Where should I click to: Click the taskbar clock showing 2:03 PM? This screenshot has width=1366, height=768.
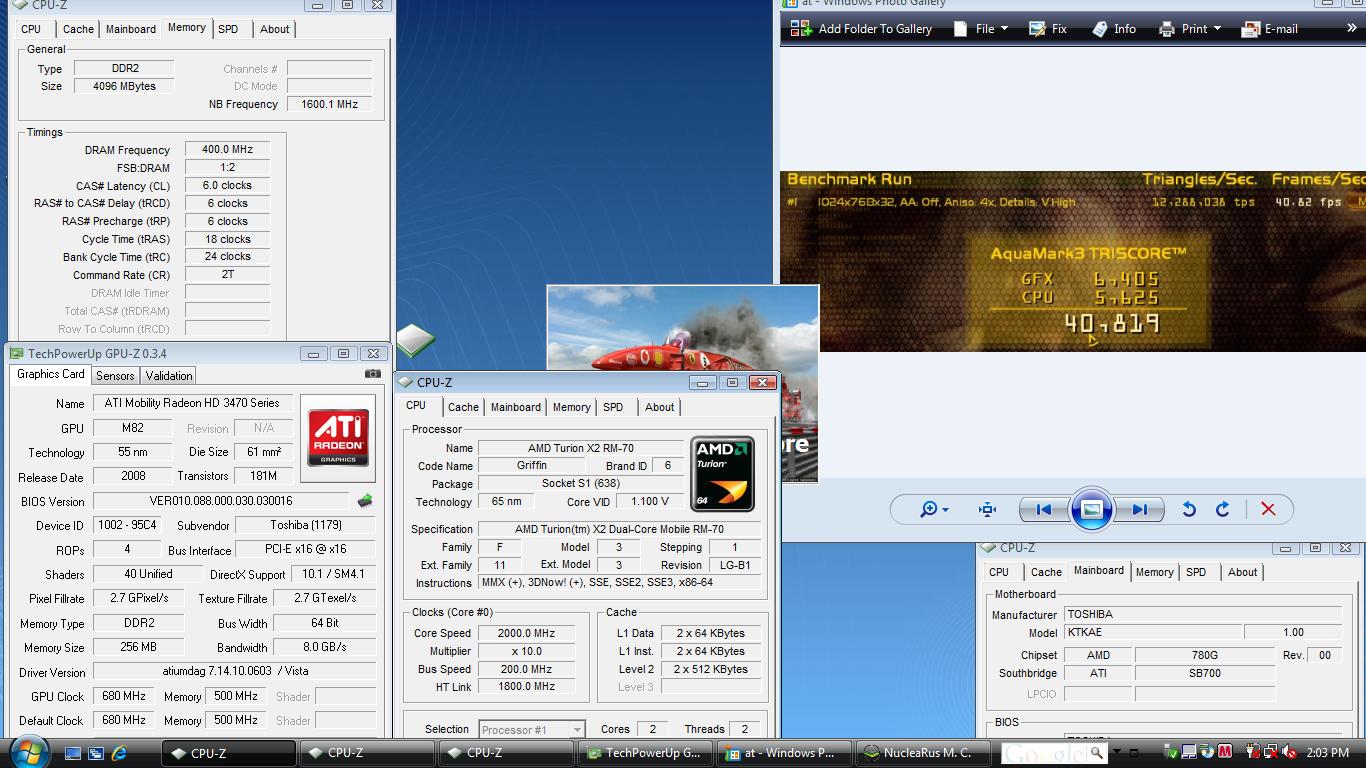[1327, 753]
